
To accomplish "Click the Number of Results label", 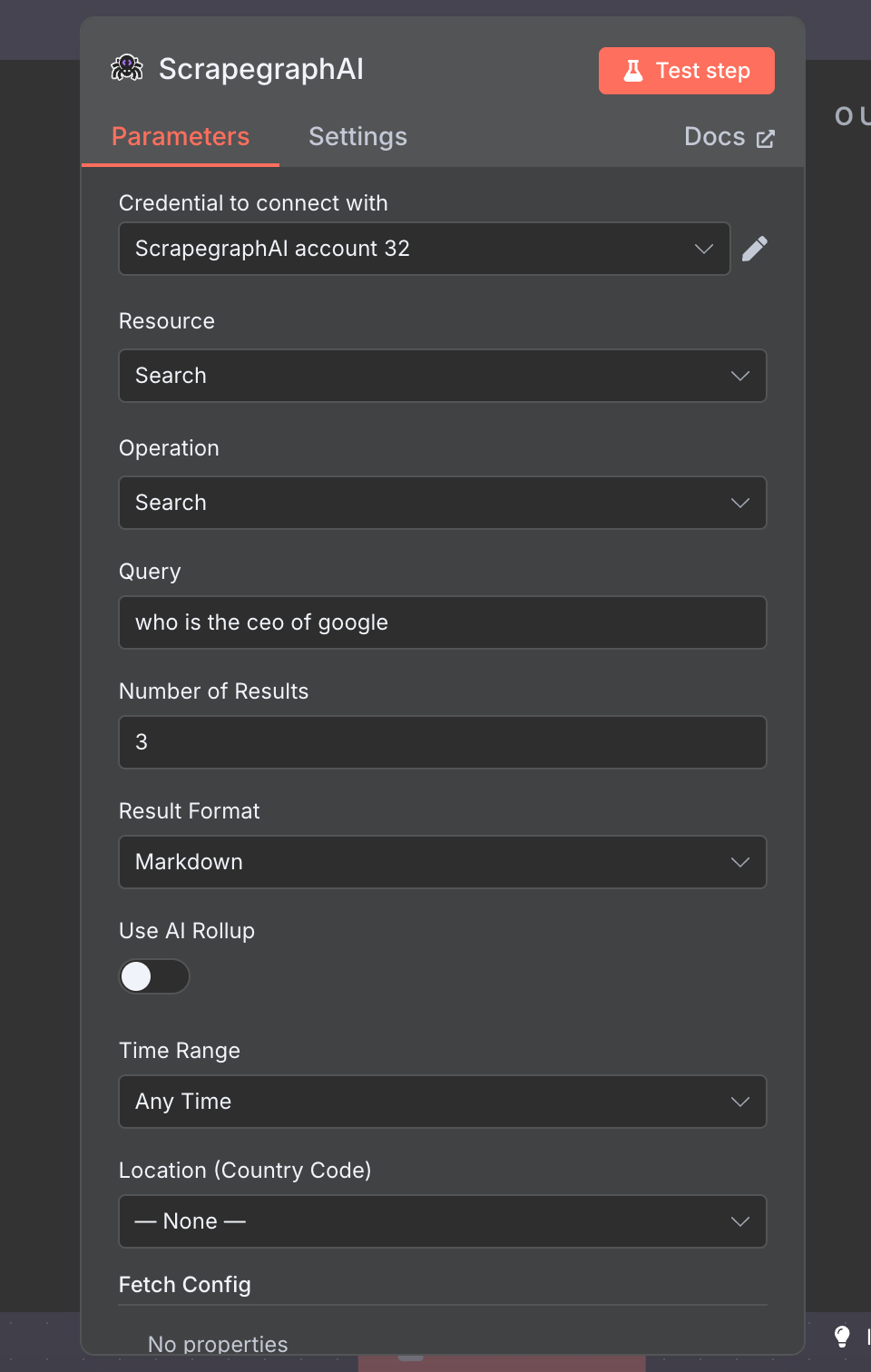I will tap(214, 691).
